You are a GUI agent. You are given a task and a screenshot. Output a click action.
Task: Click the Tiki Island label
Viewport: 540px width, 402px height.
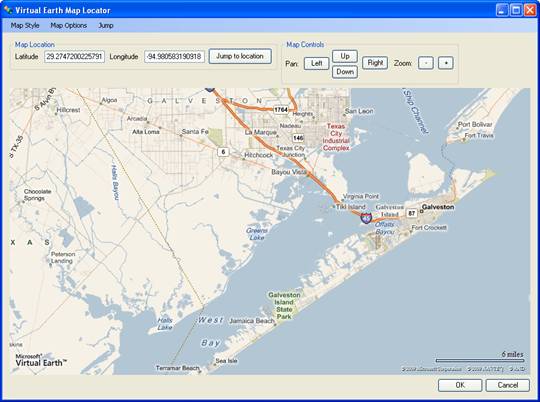[x=350, y=207]
